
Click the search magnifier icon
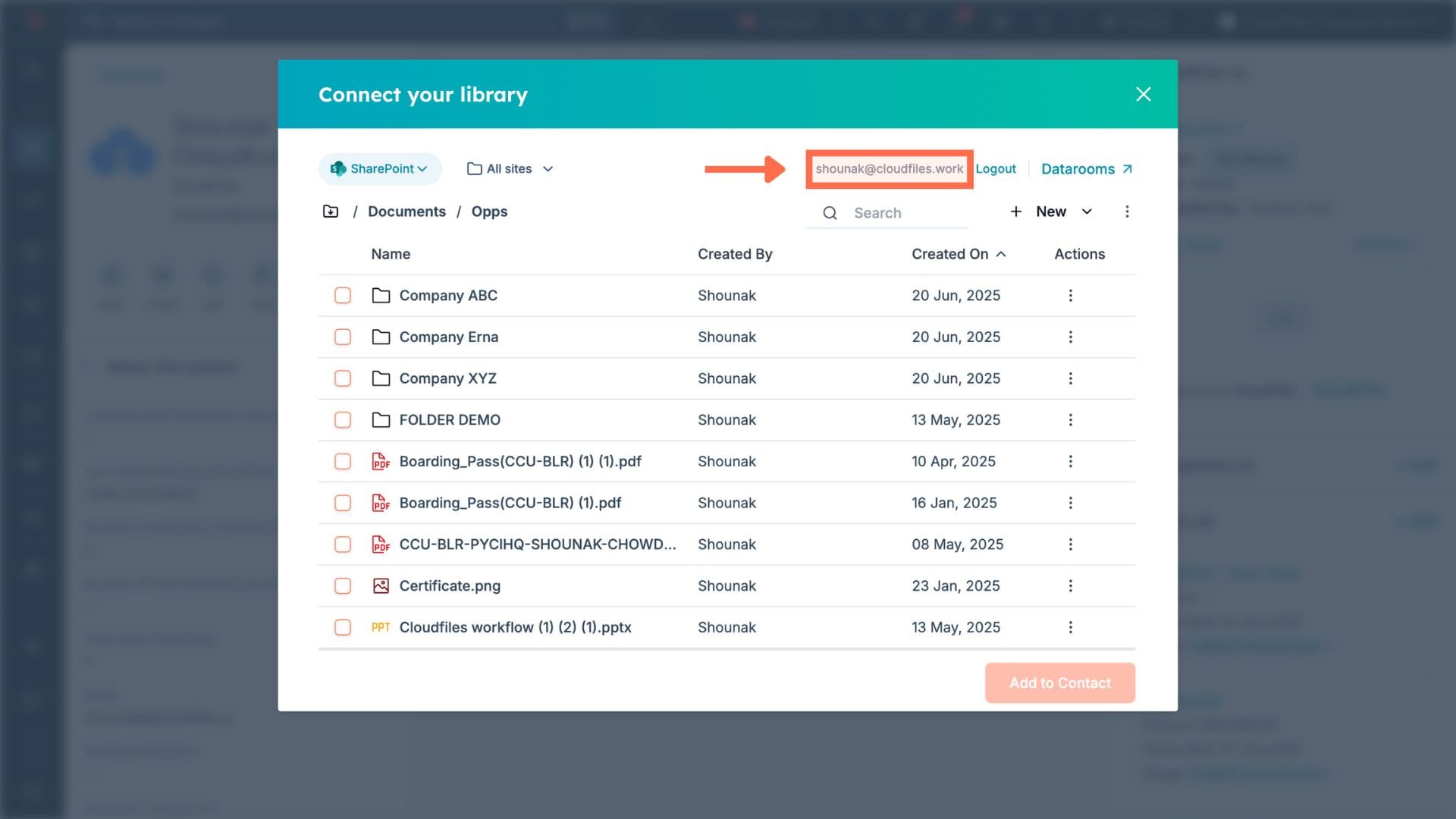830,213
